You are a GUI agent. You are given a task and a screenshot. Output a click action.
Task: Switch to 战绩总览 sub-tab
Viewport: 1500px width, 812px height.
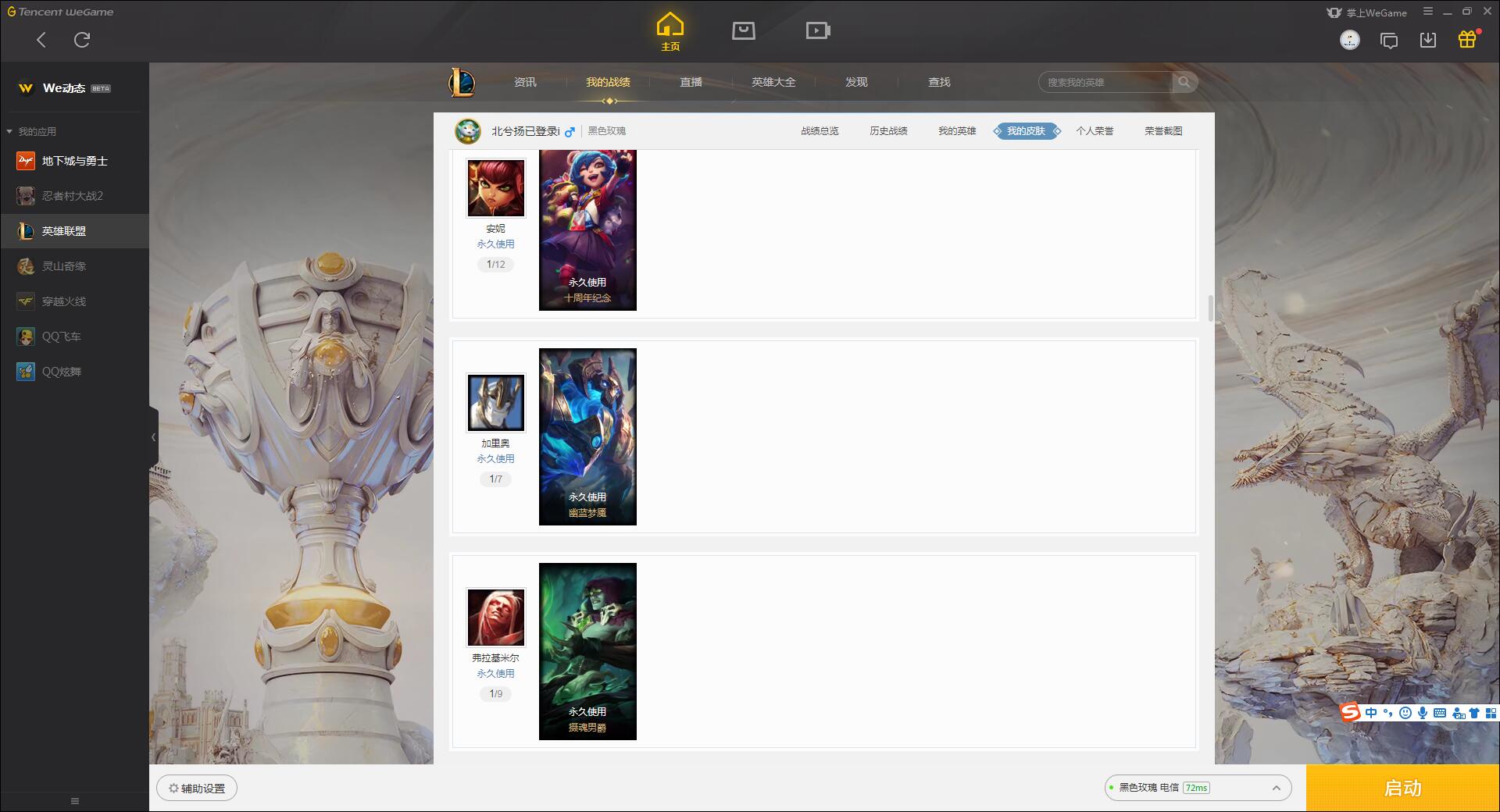click(820, 131)
